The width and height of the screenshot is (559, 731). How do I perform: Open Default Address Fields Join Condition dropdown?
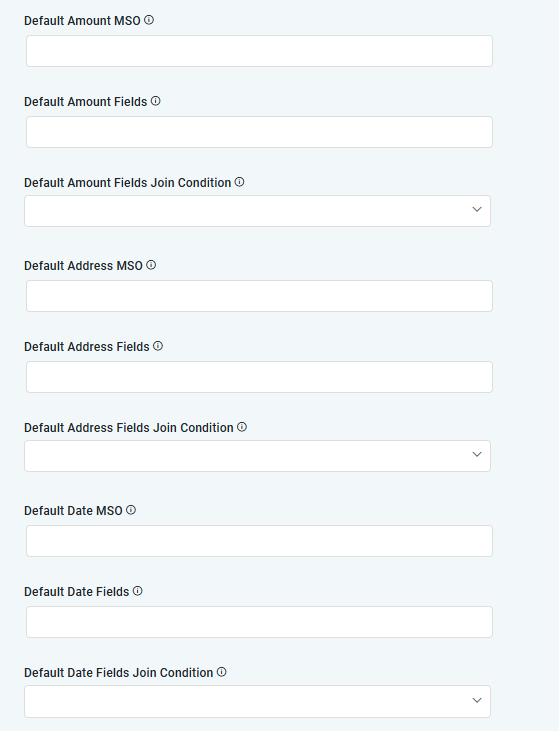click(x=257, y=456)
